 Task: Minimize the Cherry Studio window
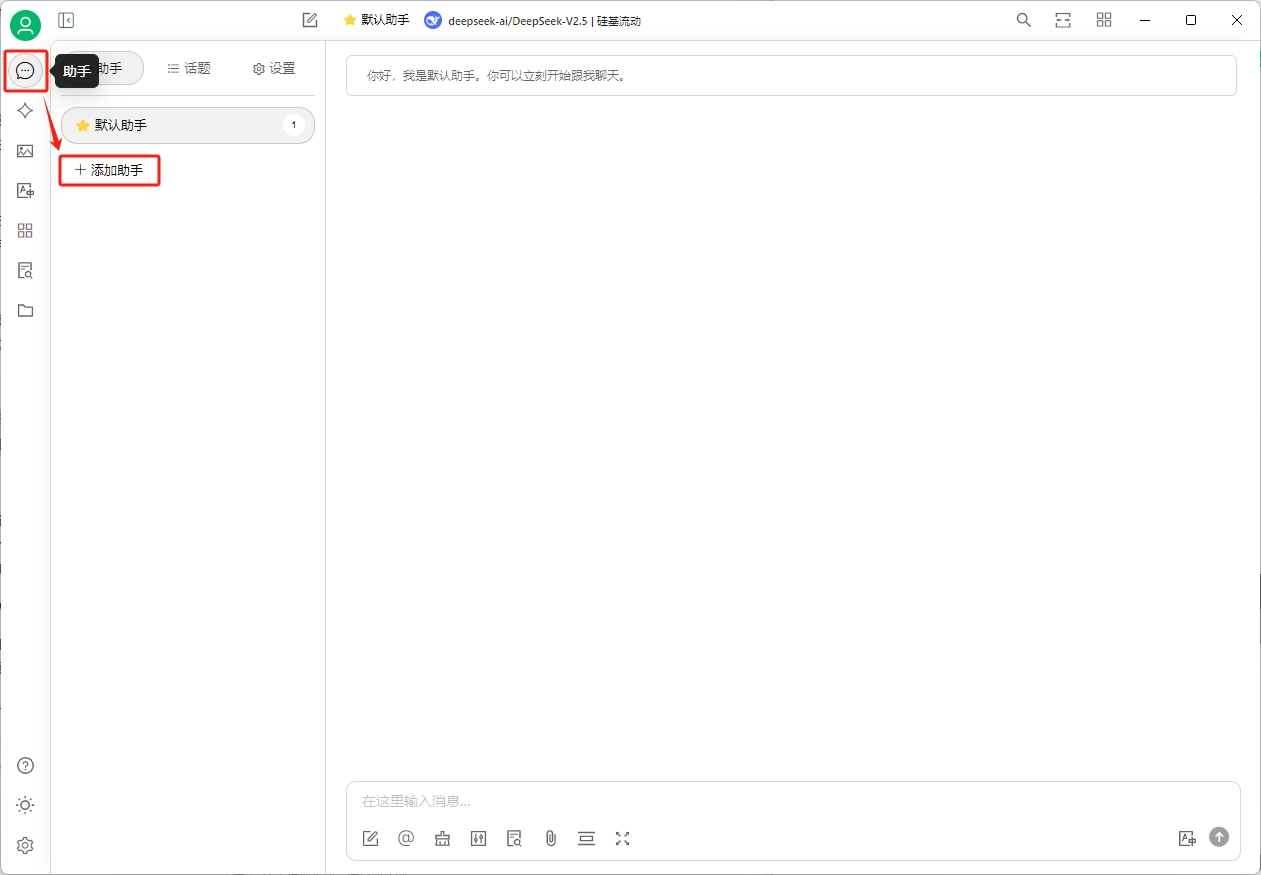[x=1146, y=20]
